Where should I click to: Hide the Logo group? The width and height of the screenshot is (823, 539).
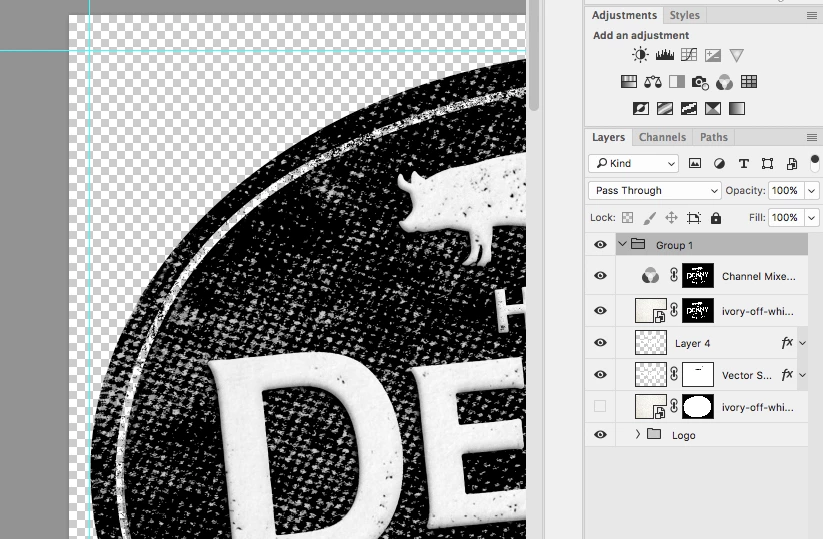(x=600, y=435)
